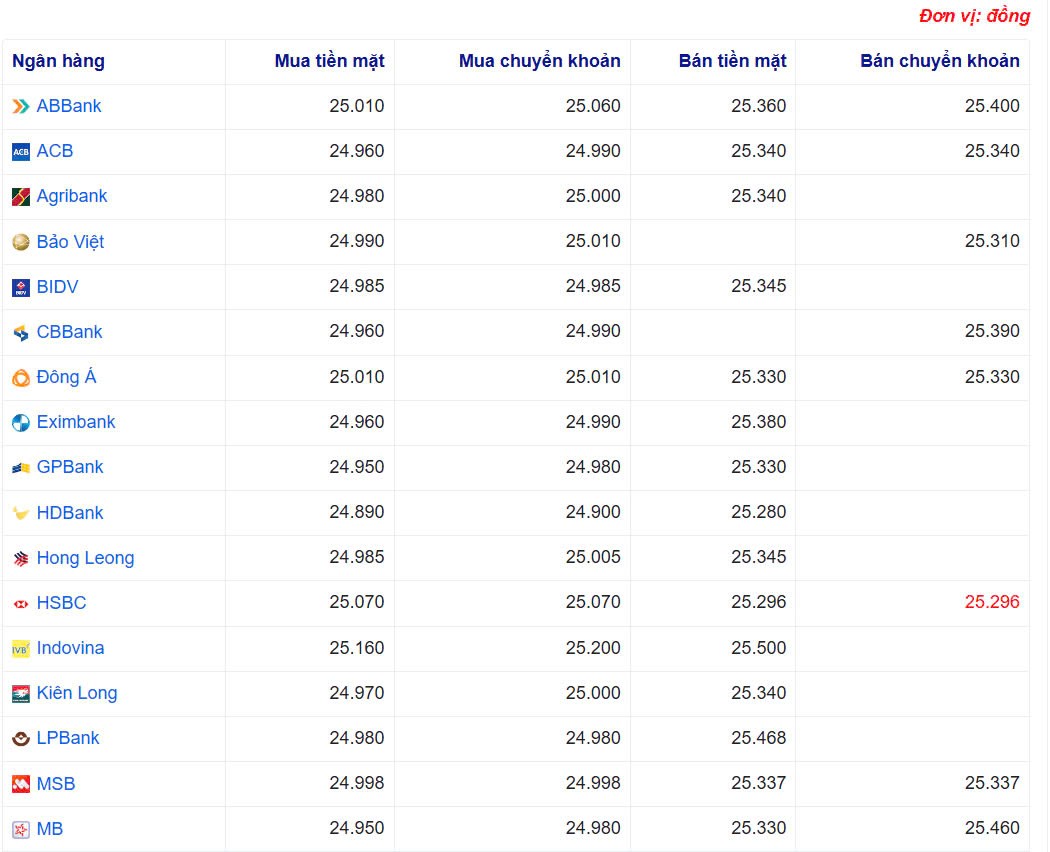Click the Bán chuyển khoản column header

[x=939, y=61]
